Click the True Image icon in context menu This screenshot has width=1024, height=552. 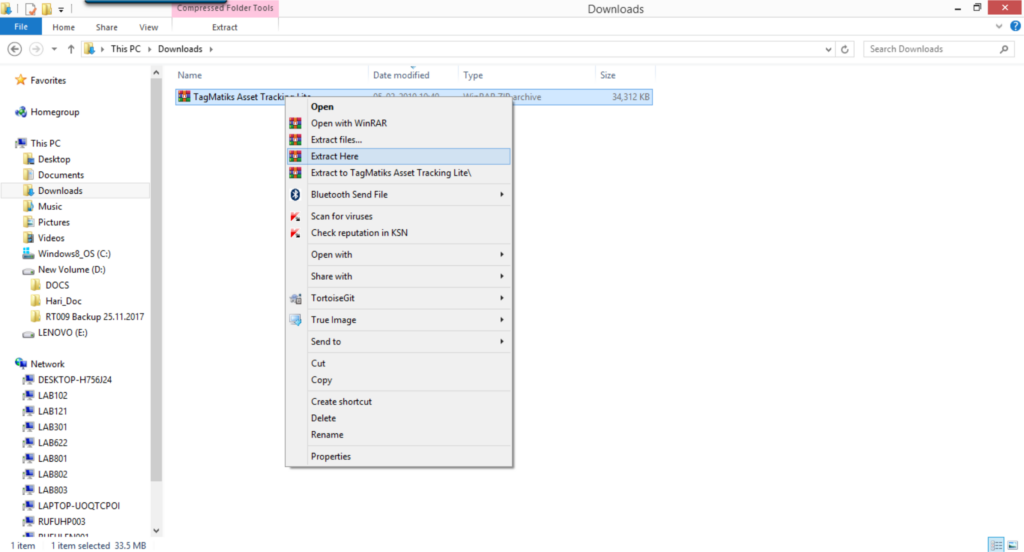pos(295,320)
